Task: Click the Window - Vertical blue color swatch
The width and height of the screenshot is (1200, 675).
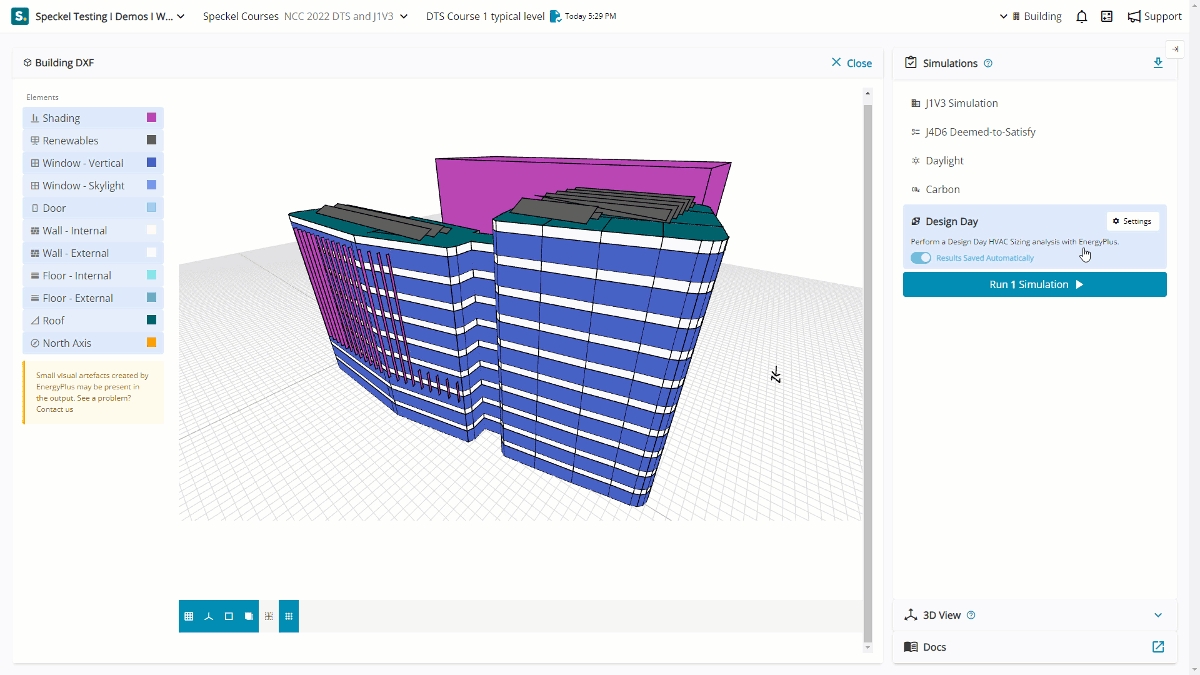Action: (x=152, y=163)
